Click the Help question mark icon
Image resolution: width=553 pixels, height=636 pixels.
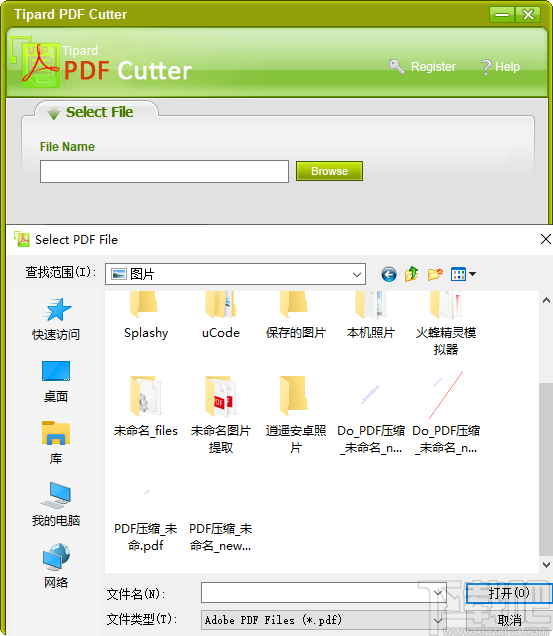(486, 67)
